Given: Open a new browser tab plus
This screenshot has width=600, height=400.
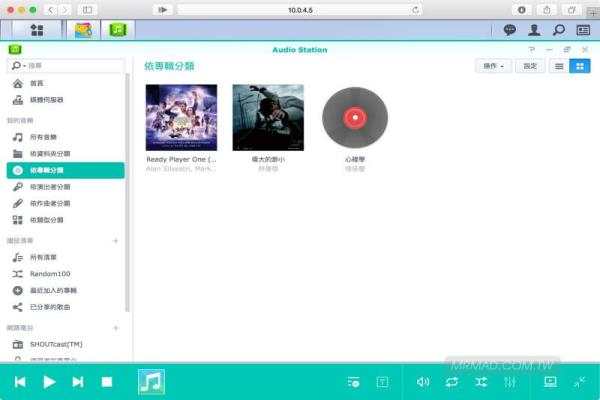Looking at the screenshot, I should 593,13.
